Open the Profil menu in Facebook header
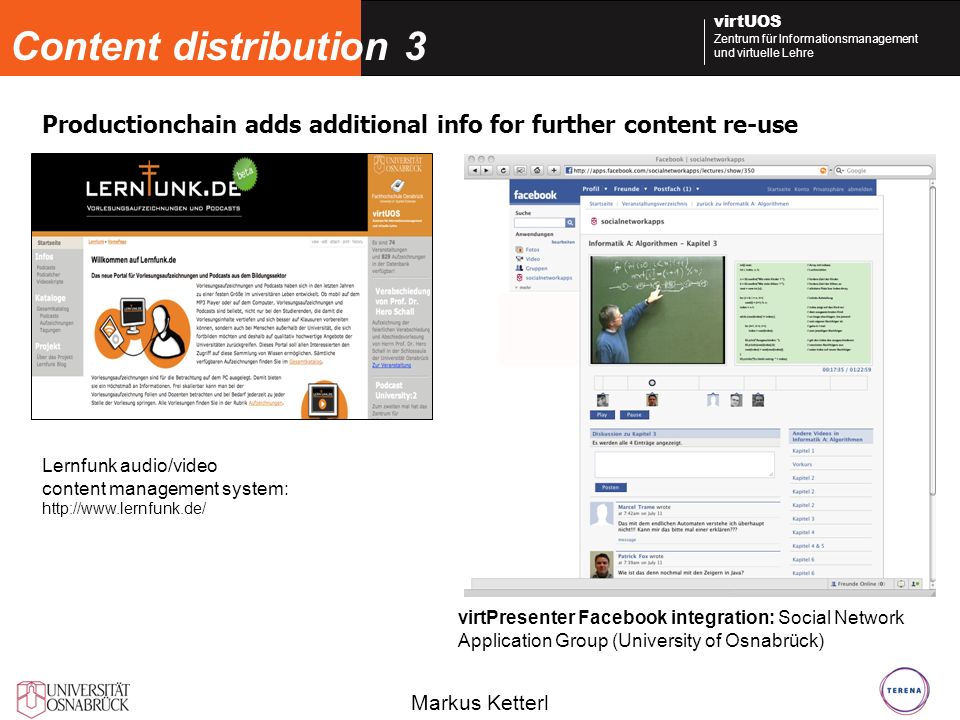This screenshot has height=720, width=960. (591, 189)
